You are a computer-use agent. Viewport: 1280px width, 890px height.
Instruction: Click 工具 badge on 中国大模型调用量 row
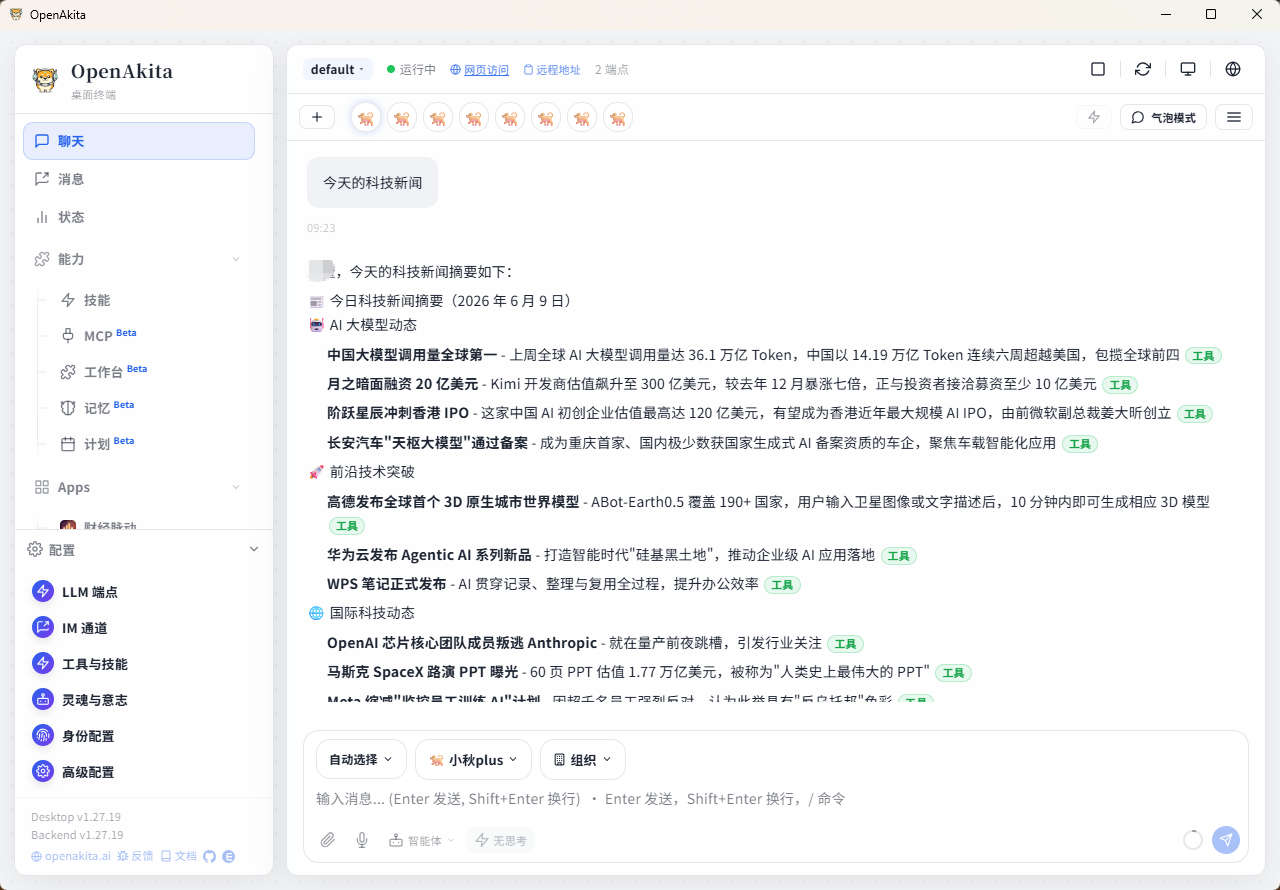[1203, 356]
